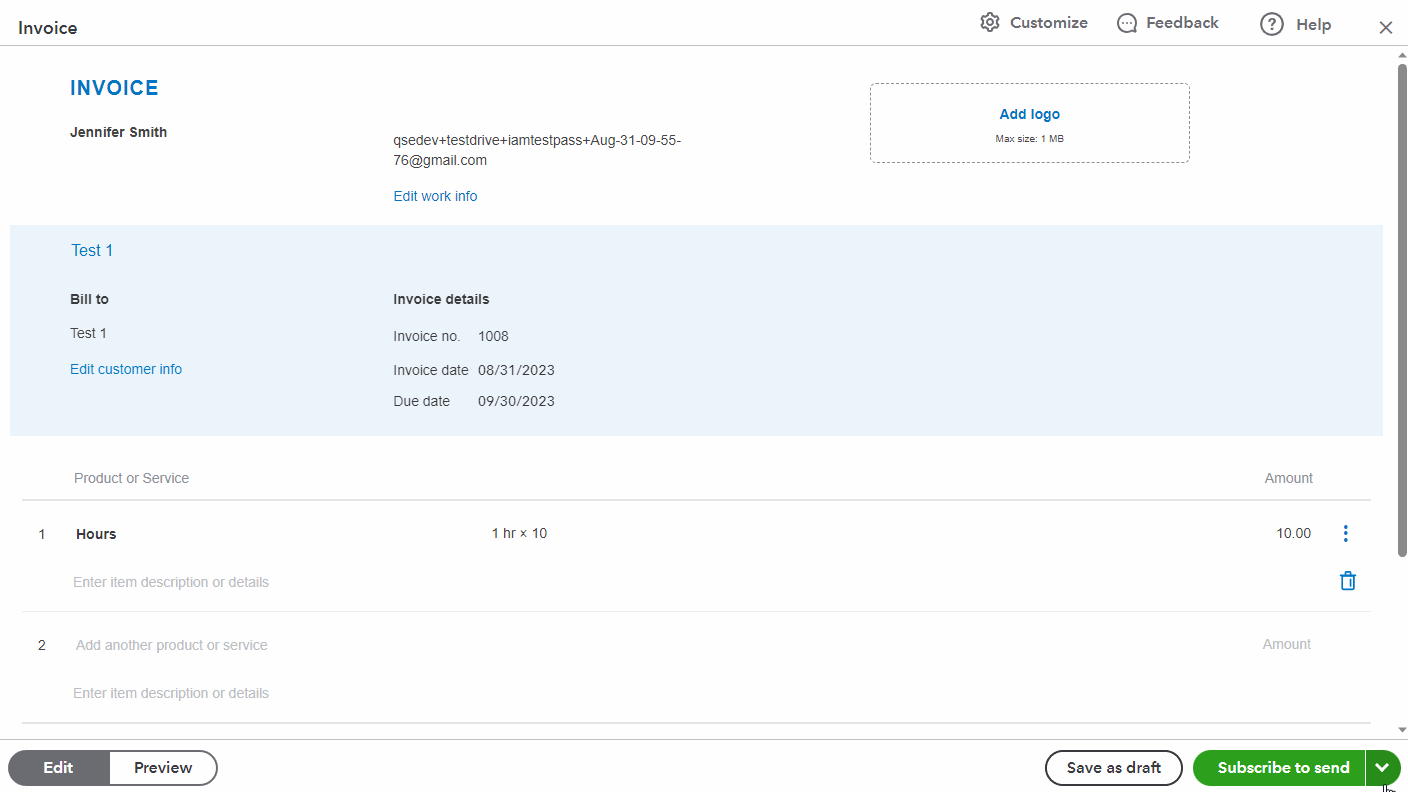Screen dimensions: 1408x792
Task: Select the Edit mode toggle
Action: coord(58,768)
